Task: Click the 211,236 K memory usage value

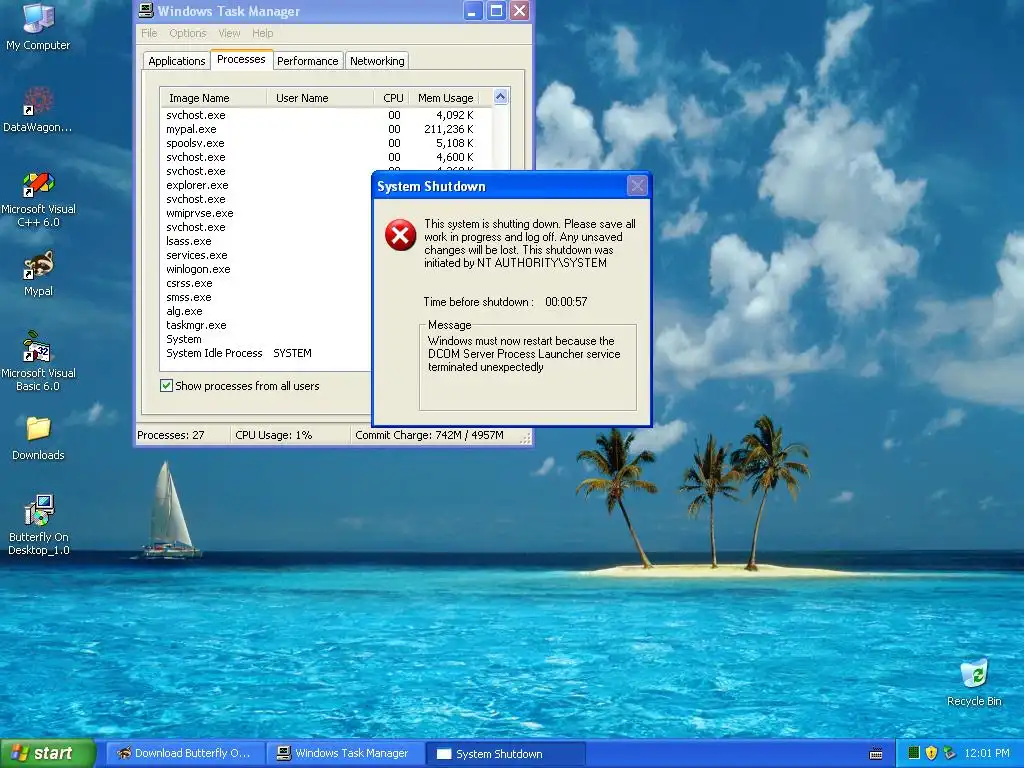Action: (449, 129)
